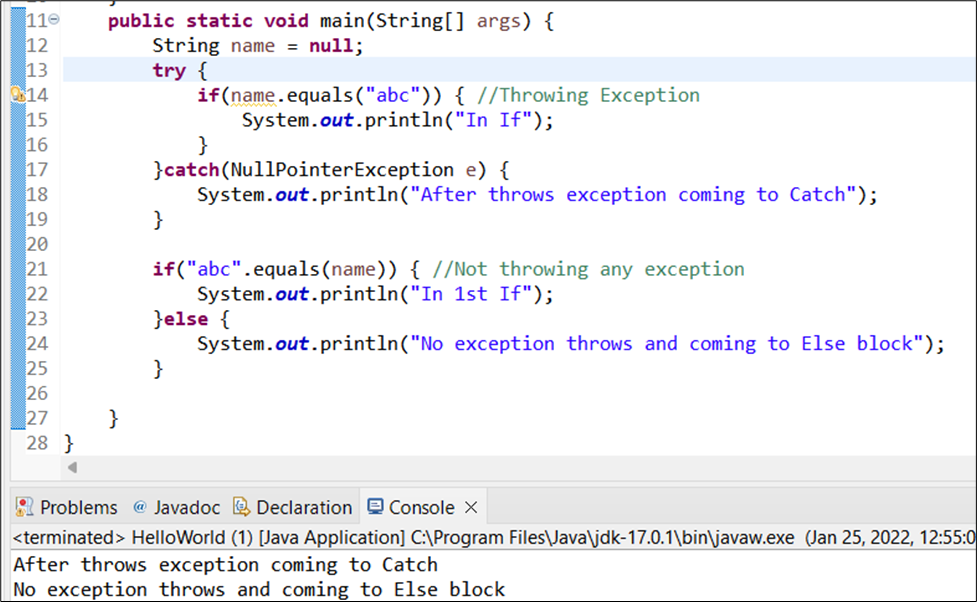Switch to the Javadoc tab
The image size is (977, 602).
click(176, 507)
